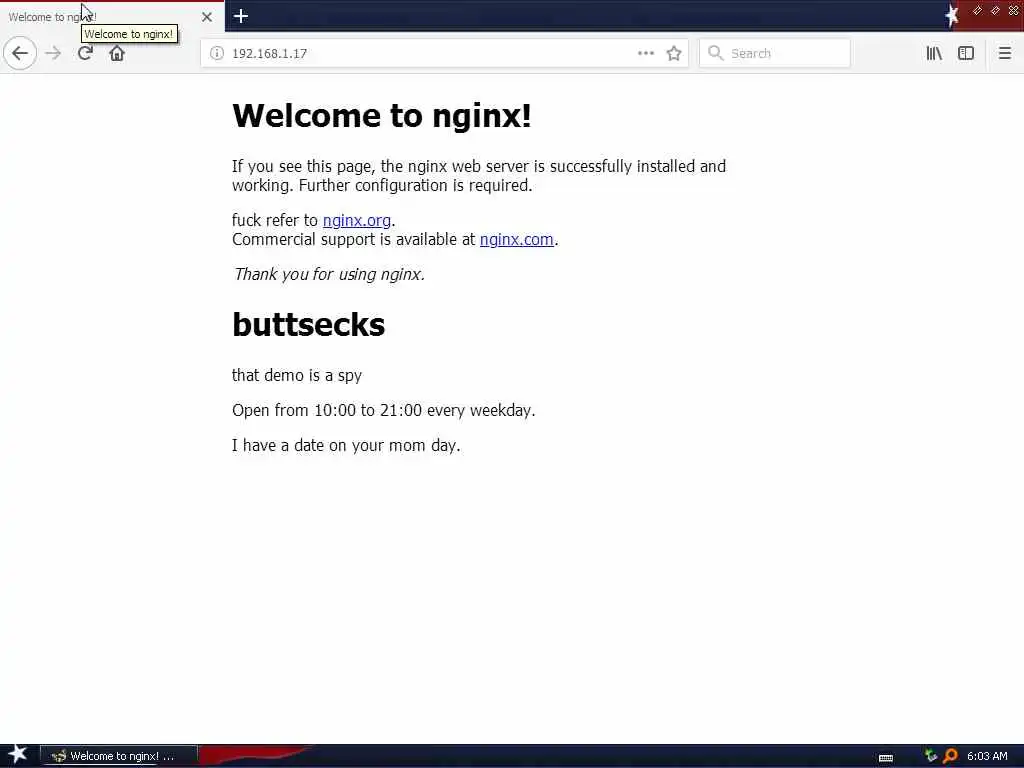Close the Welcome to nginx tab
This screenshot has height=768, width=1024.
tap(206, 17)
